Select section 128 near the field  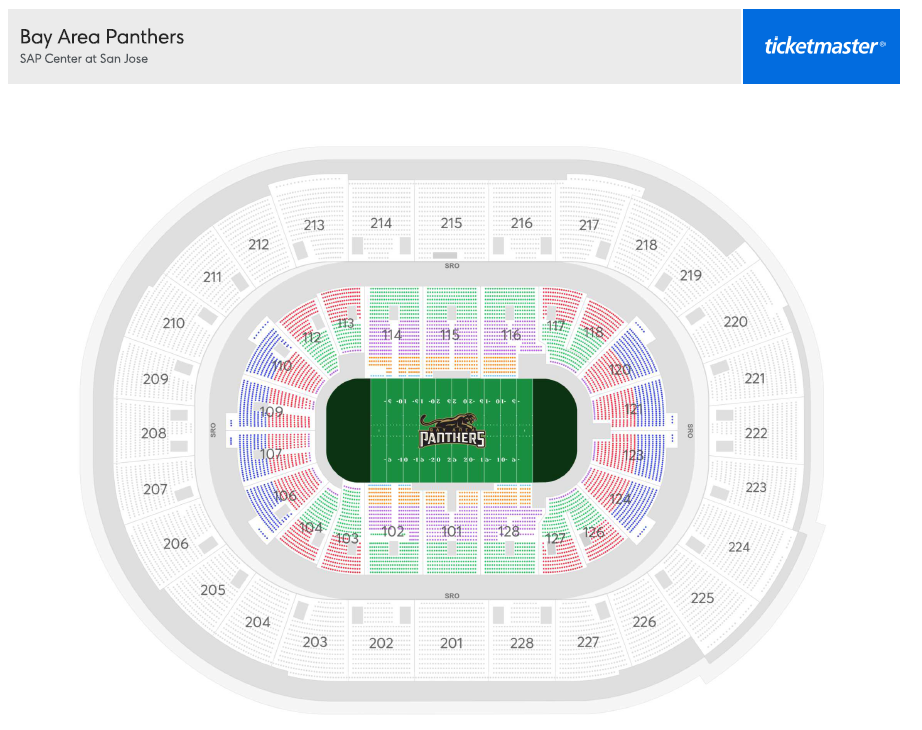pos(509,531)
